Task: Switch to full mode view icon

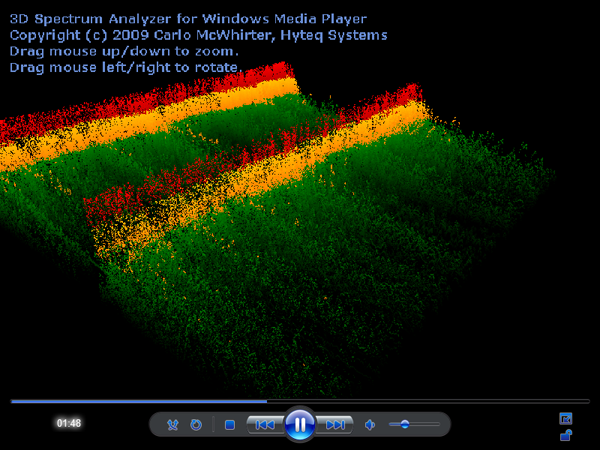Action: click(x=566, y=419)
